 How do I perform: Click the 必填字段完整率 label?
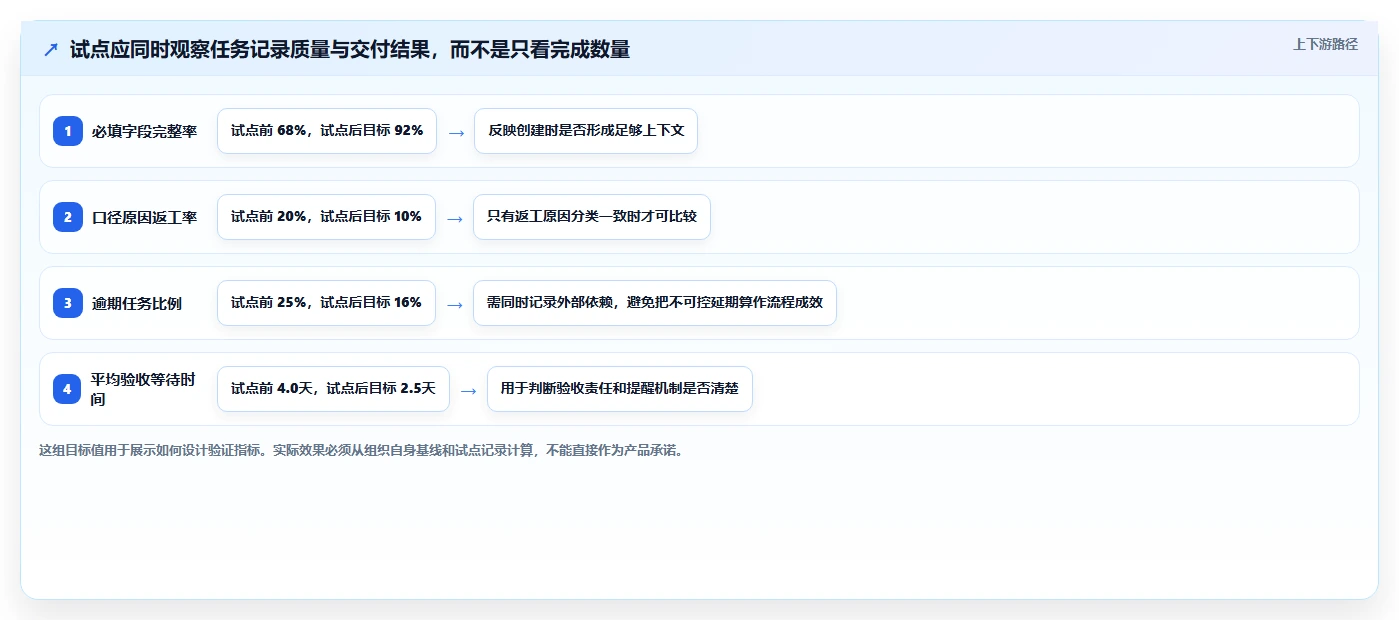point(144,131)
